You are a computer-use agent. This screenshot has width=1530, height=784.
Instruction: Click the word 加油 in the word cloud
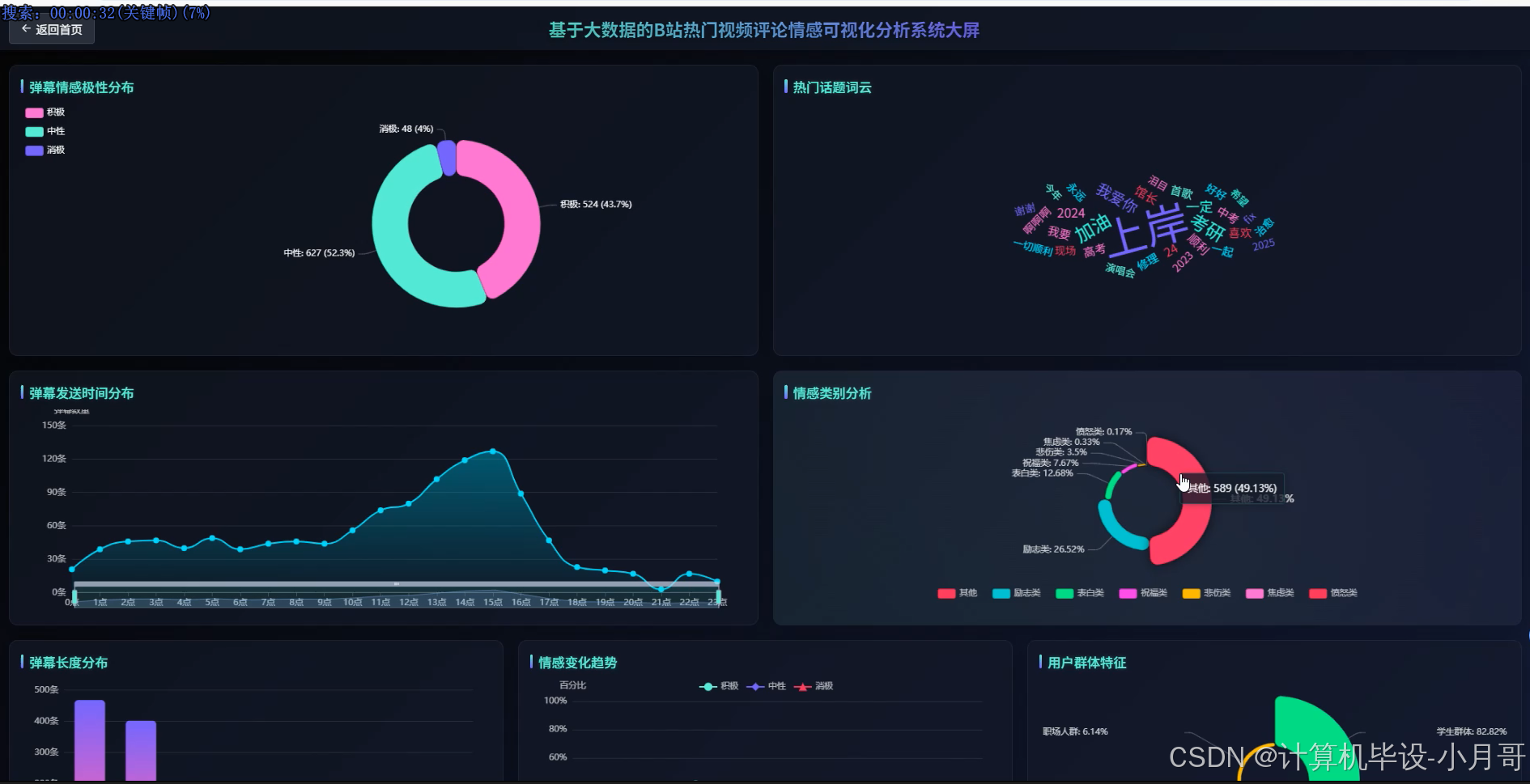1093,228
